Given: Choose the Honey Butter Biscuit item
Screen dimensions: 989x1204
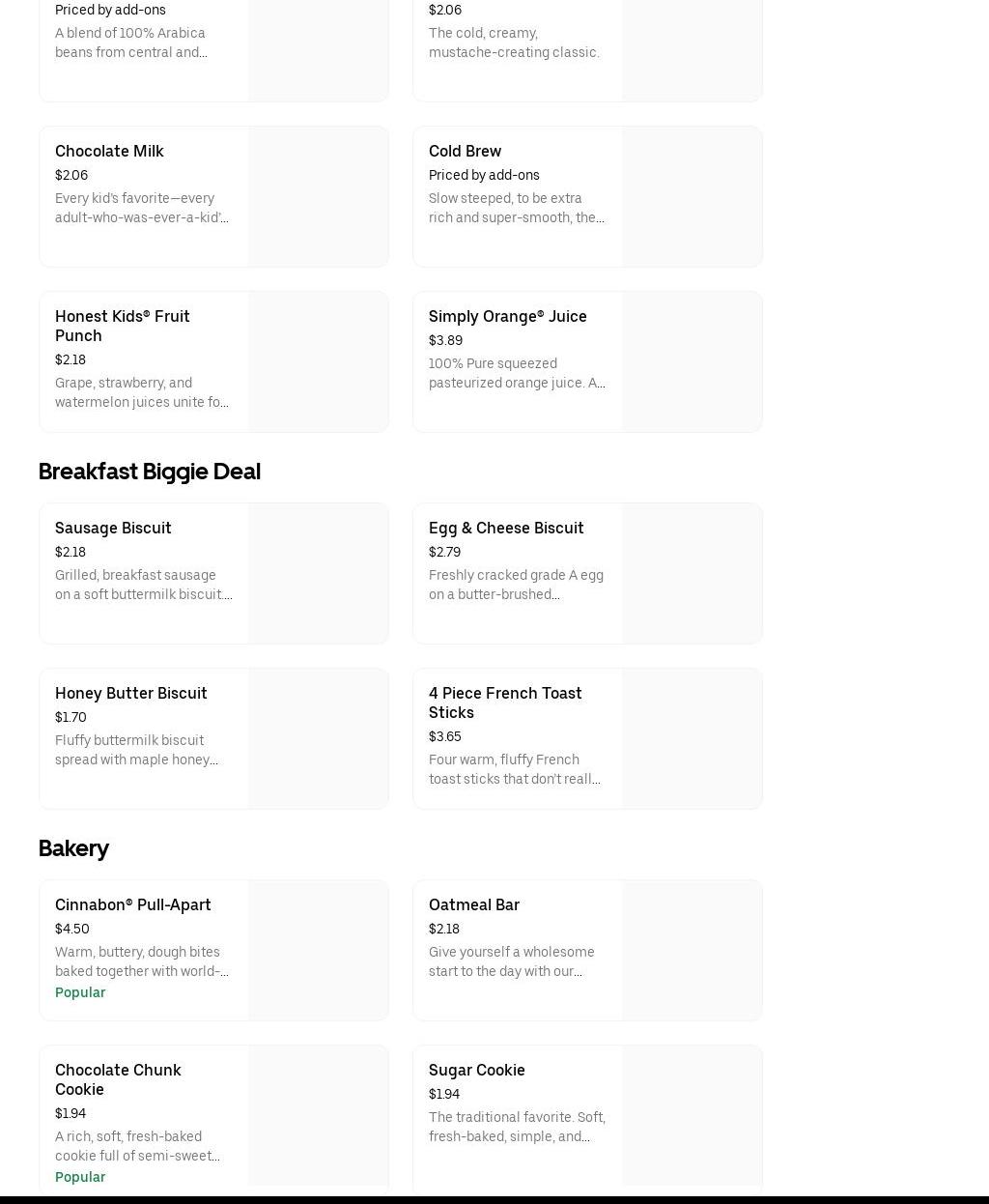Looking at the screenshot, I should click(x=130, y=694).
